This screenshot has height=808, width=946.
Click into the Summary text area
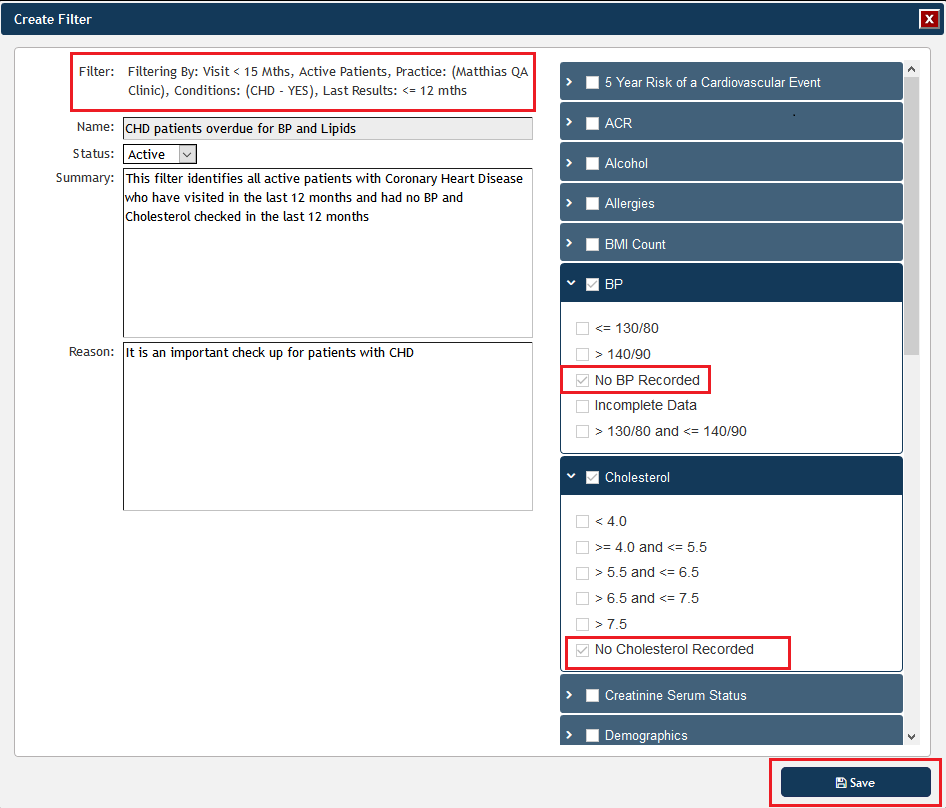point(328,253)
